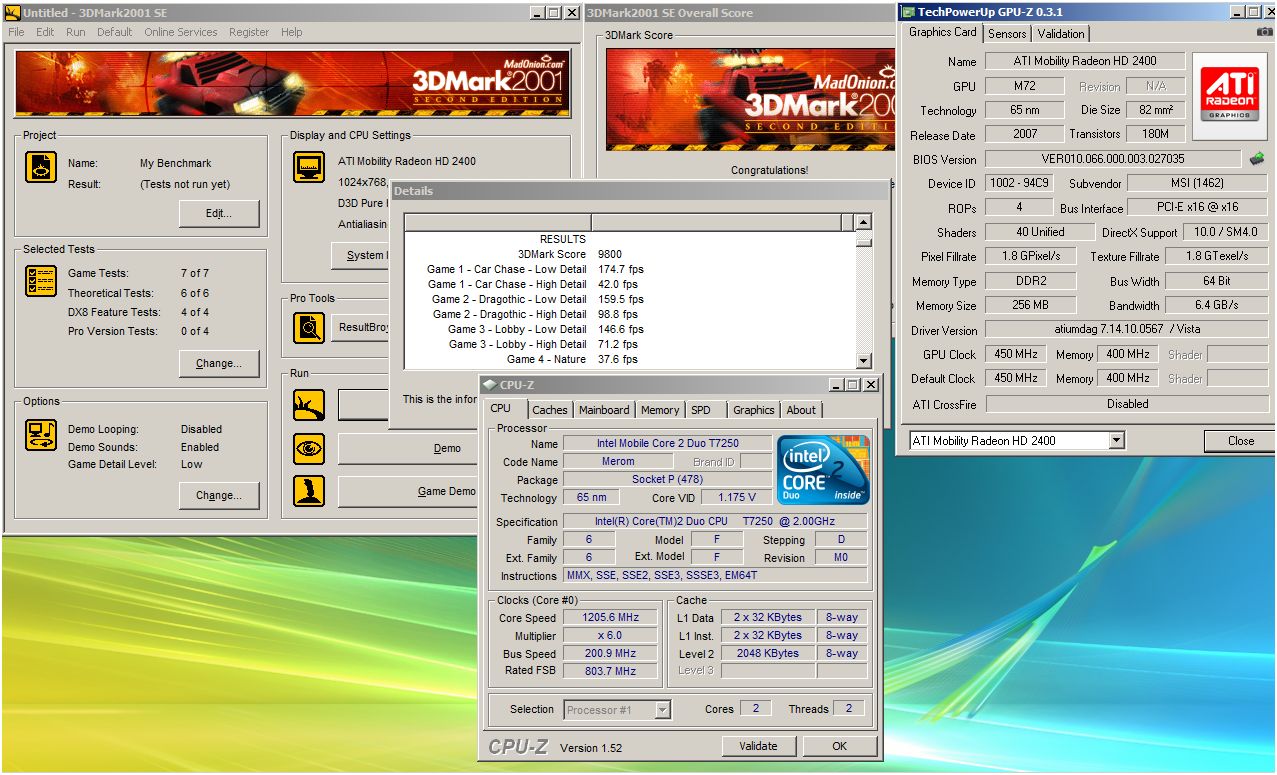Switch to the Sensors tab in GPU-Z
This screenshot has height=775, width=1277.
pos(1007,34)
